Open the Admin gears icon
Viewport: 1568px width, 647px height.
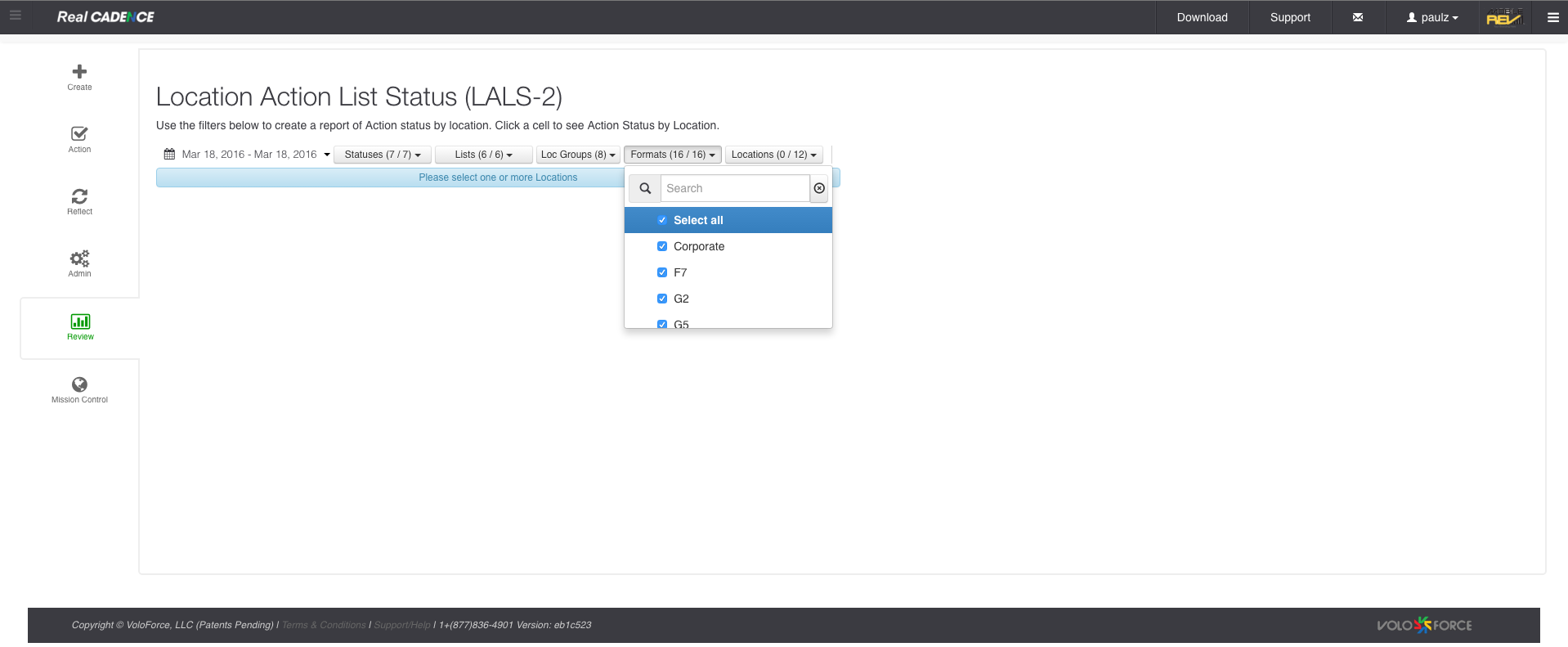79,258
